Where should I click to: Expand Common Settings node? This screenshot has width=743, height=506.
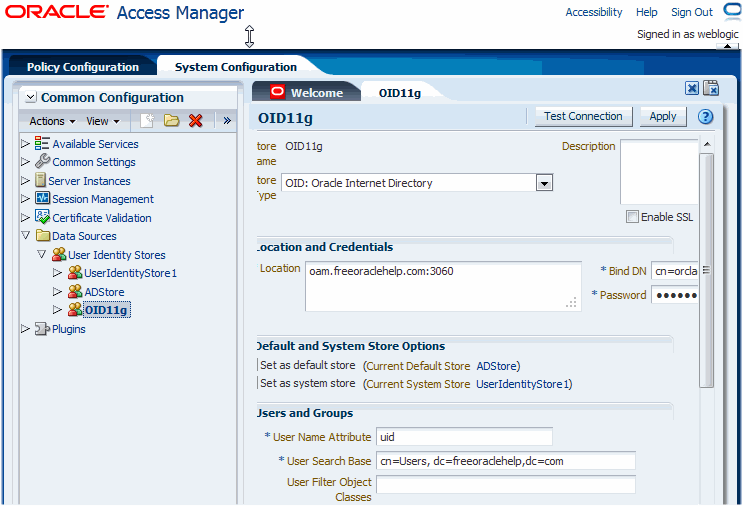(25, 162)
